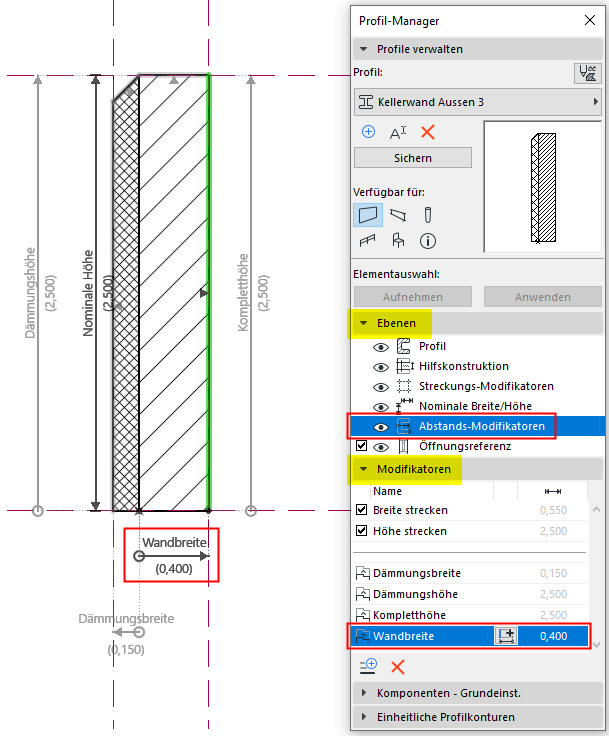Select the column availability icon
The image size is (609, 736).
pyautogui.click(x=428, y=215)
